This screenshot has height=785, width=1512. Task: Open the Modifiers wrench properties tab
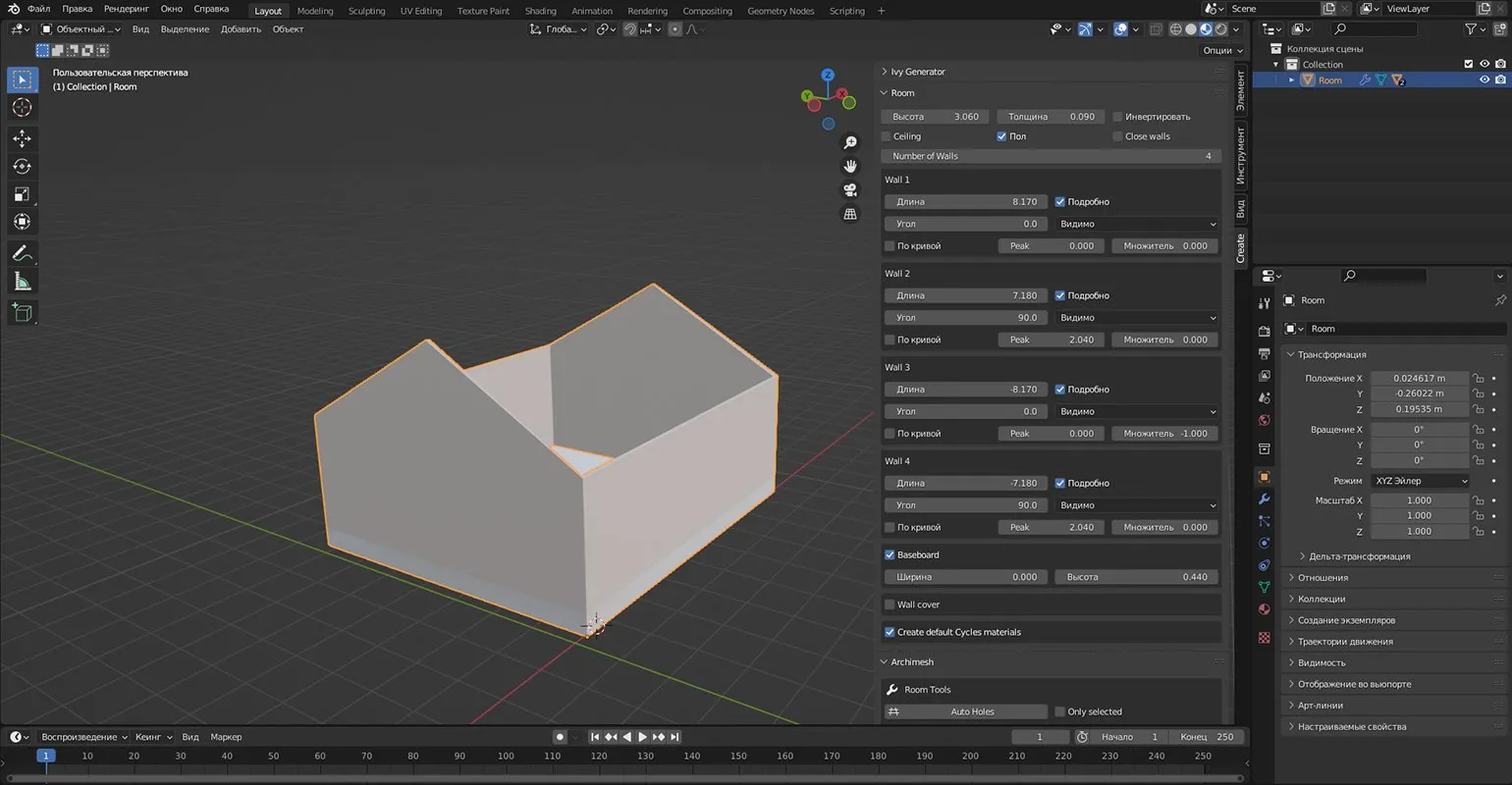coord(1265,498)
